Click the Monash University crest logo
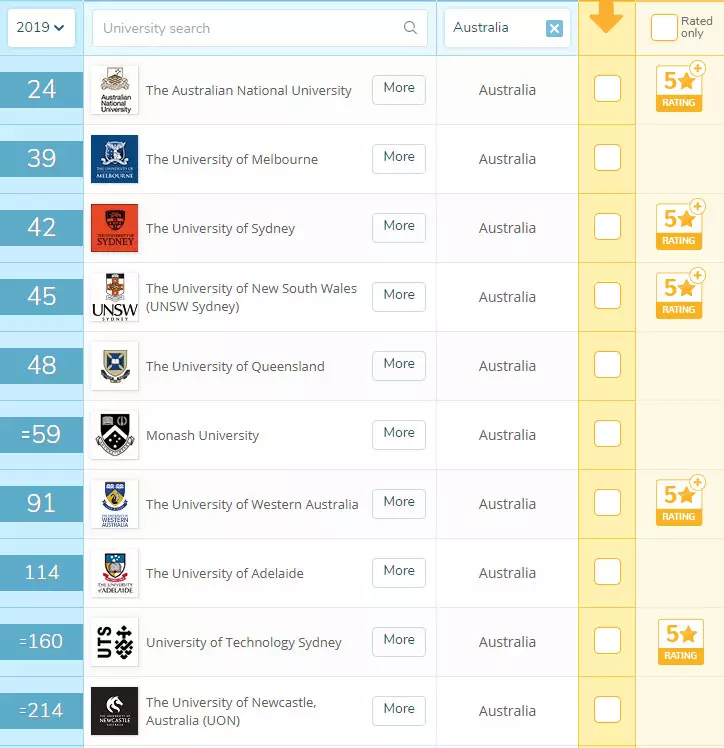Image resolution: width=724 pixels, height=748 pixels. click(114, 435)
